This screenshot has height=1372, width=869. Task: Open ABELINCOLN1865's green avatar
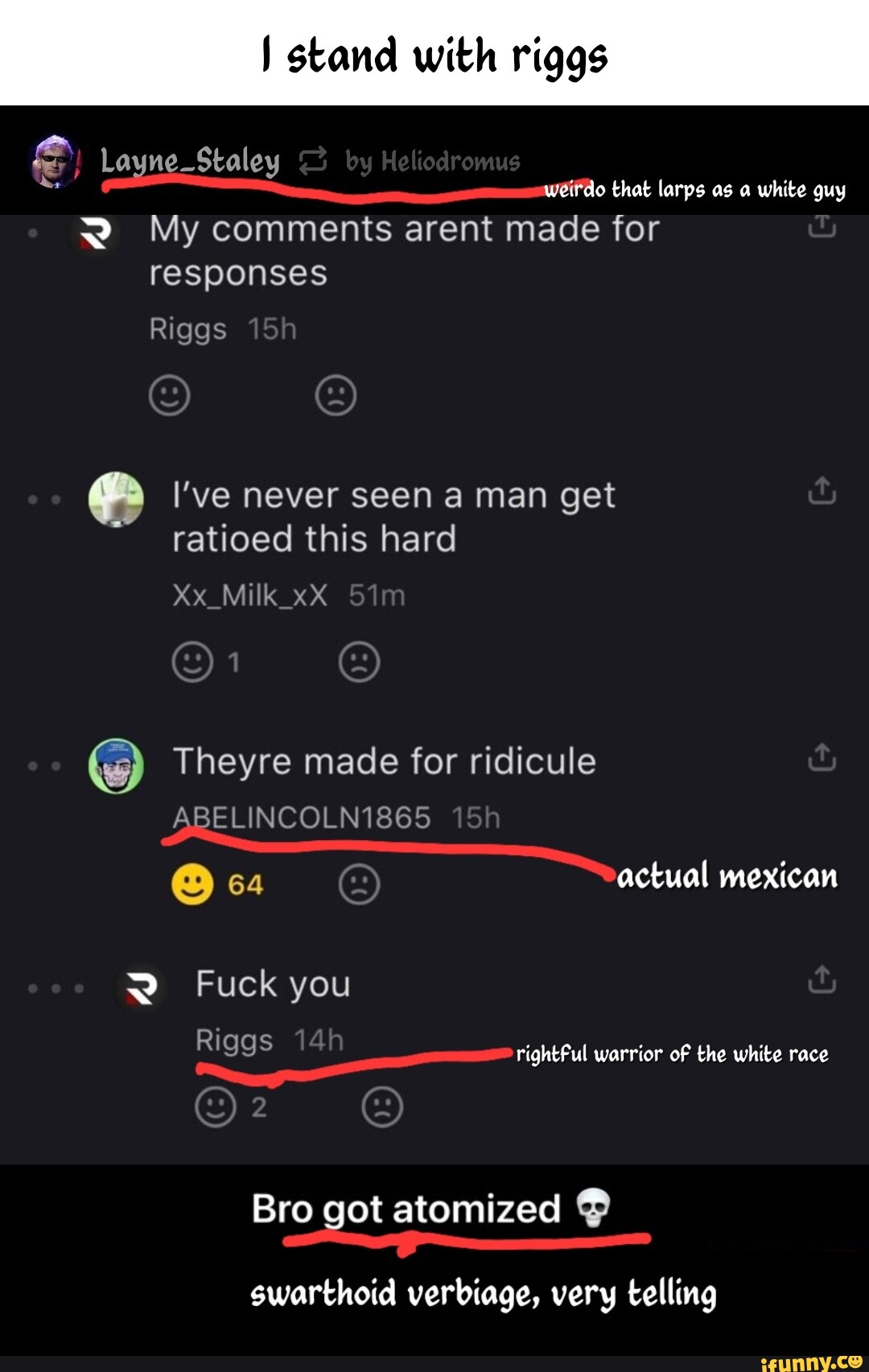point(116,766)
